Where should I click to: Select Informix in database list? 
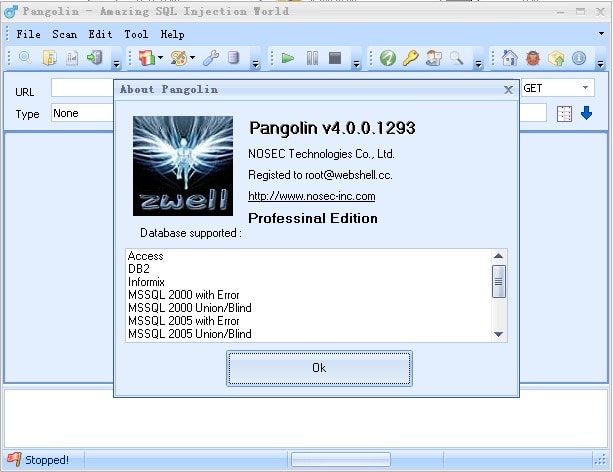[146, 282]
